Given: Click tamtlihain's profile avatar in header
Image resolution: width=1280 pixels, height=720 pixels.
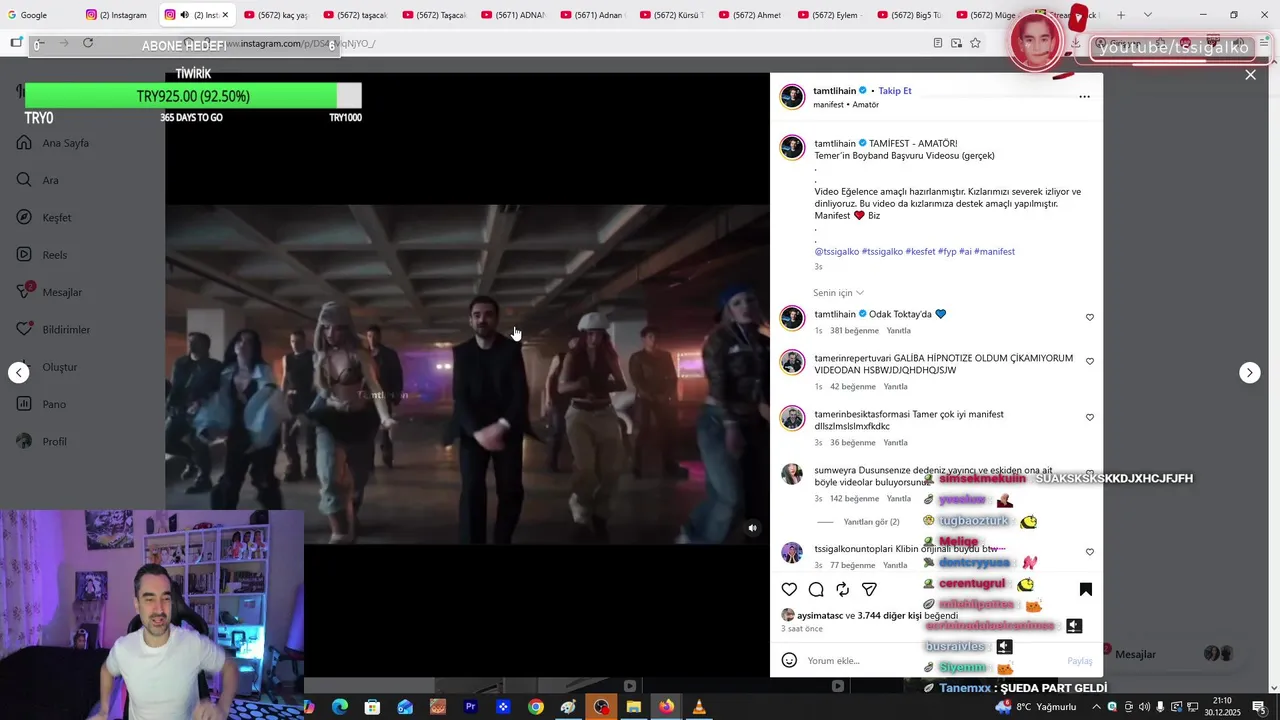Looking at the screenshot, I should 792,96.
